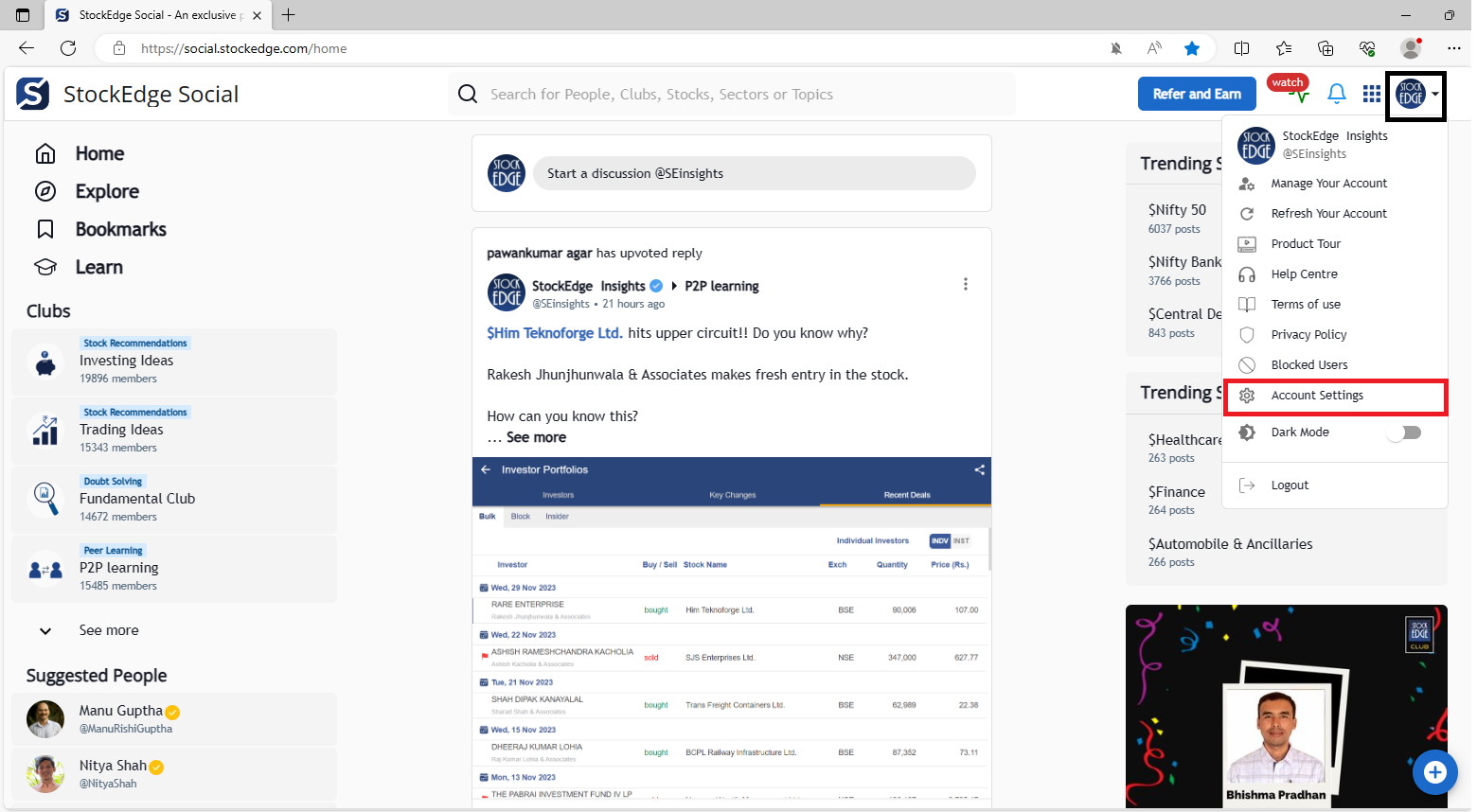Open the notifications bell icon
The height and width of the screenshot is (812, 1477).
click(1336, 94)
